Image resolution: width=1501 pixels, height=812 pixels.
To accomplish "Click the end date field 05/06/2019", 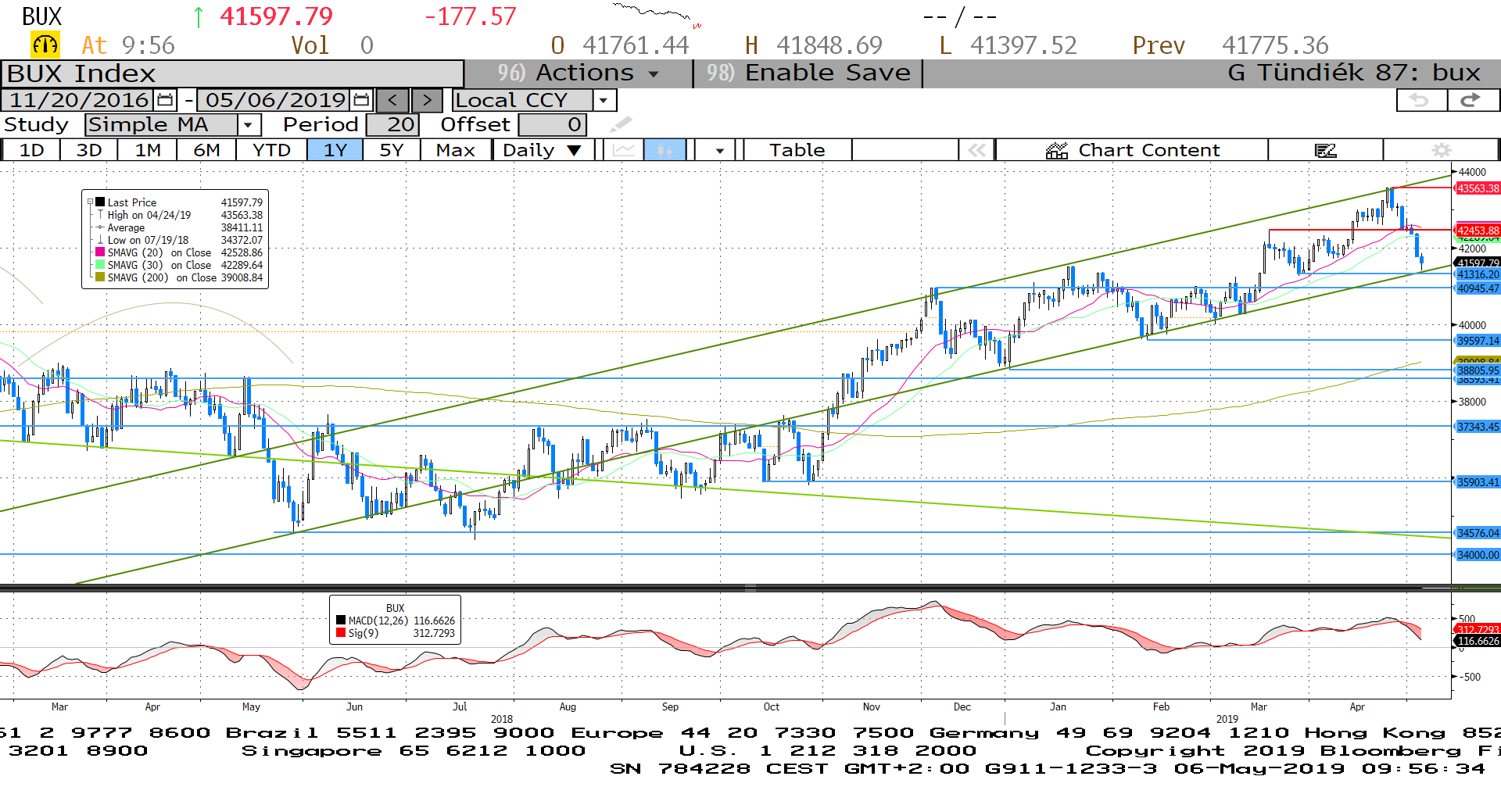I will click(x=275, y=100).
